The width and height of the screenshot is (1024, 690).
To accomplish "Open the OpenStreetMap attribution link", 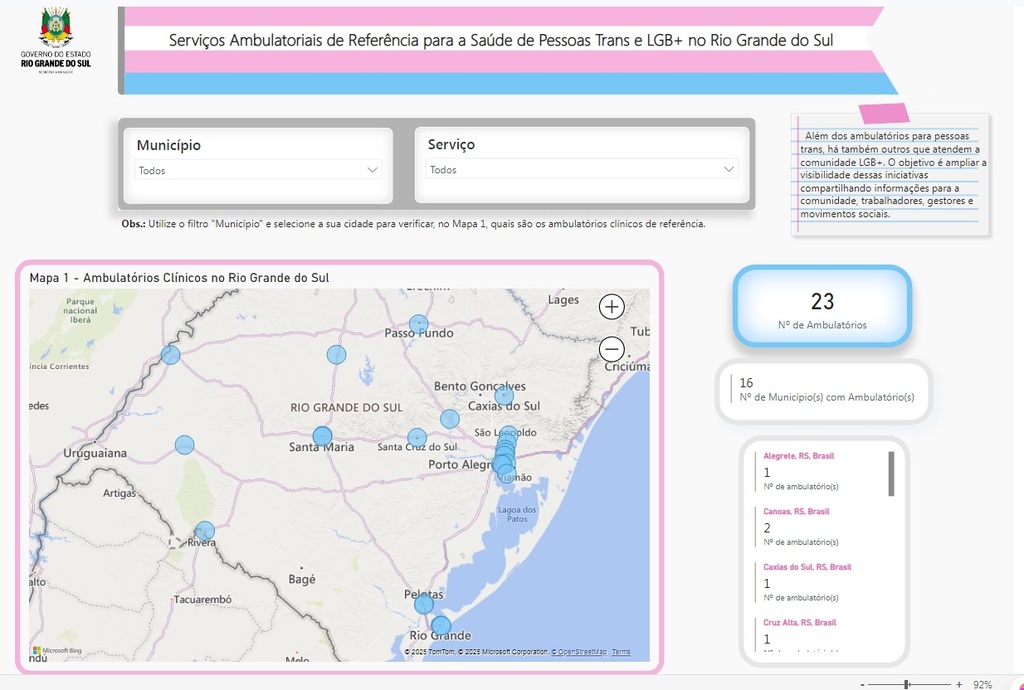I will coord(580,652).
